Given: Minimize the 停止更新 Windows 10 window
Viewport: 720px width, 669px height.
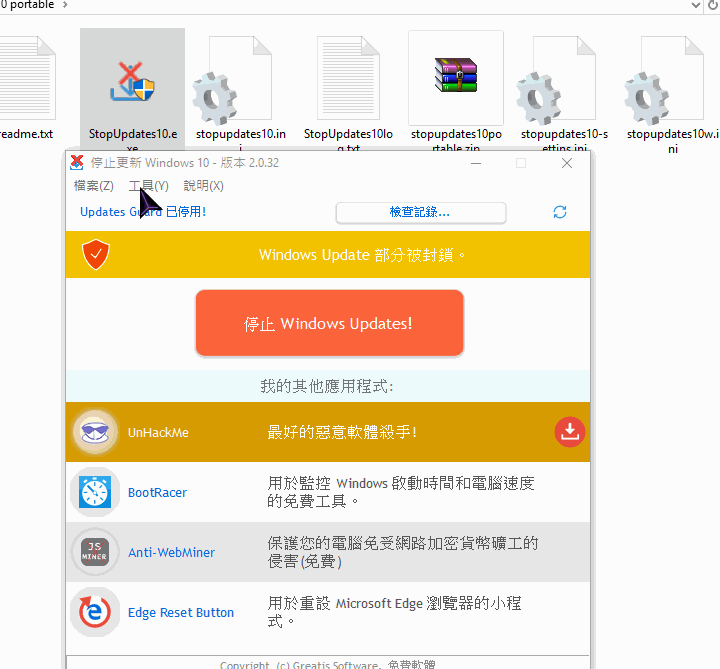Looking at the screenshot, I should click(x=476, y=163).
